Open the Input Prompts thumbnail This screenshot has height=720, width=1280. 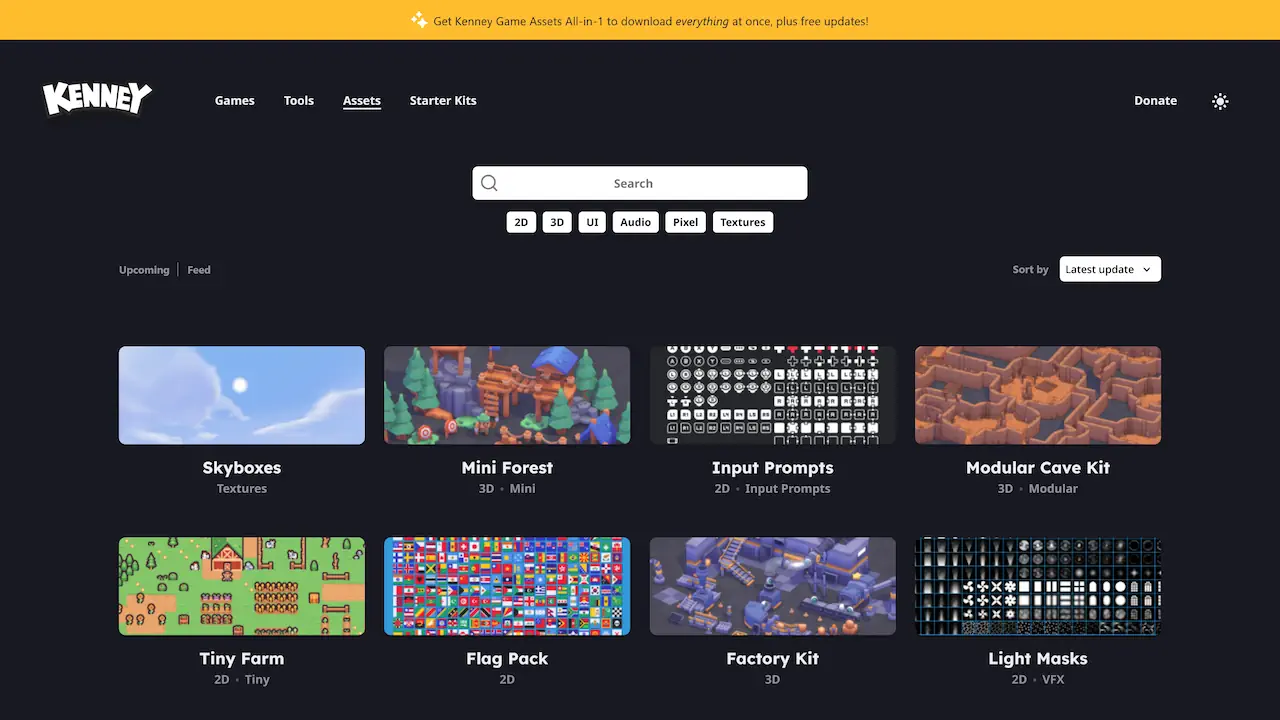[x=773, y=395]
